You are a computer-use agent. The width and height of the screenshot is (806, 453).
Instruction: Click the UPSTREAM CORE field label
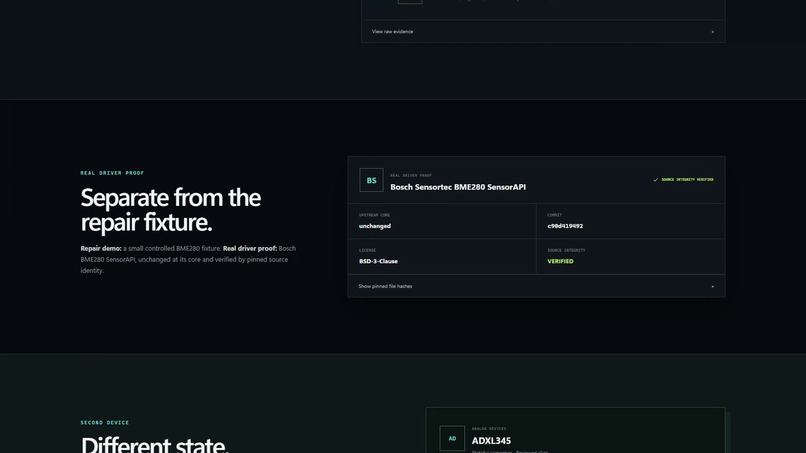pos(374,215)
